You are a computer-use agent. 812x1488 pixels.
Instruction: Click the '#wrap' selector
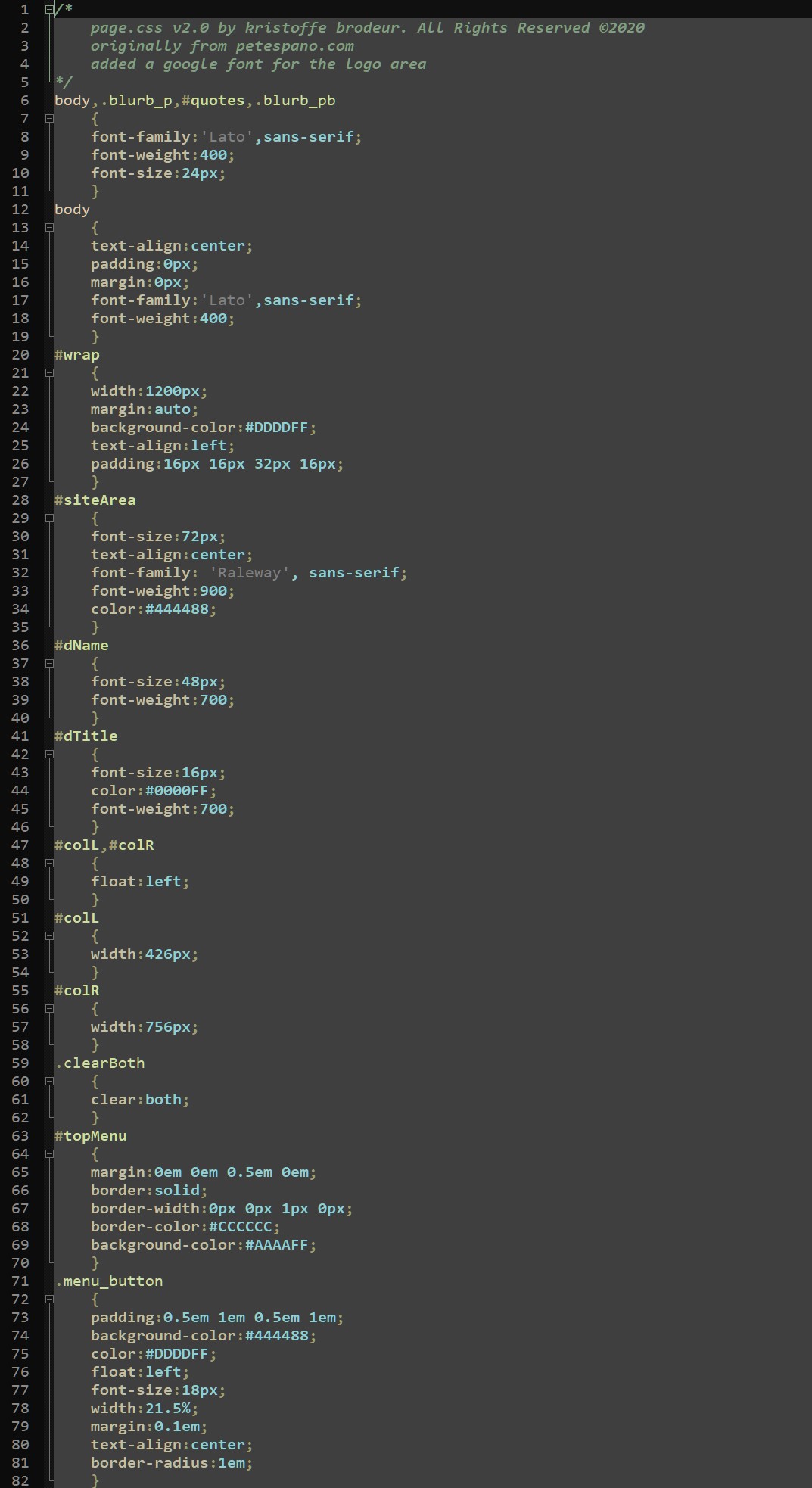pyautogui.click(x=77, y=355)
